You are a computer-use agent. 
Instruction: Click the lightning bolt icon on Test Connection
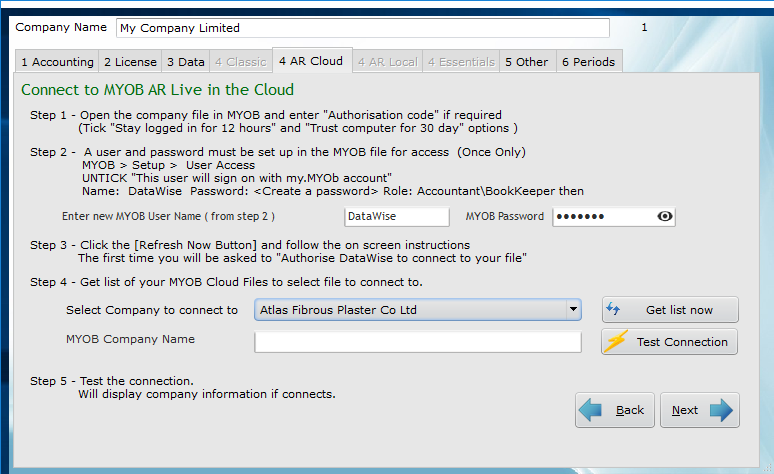pyautogui.click(x=616, y=341)
